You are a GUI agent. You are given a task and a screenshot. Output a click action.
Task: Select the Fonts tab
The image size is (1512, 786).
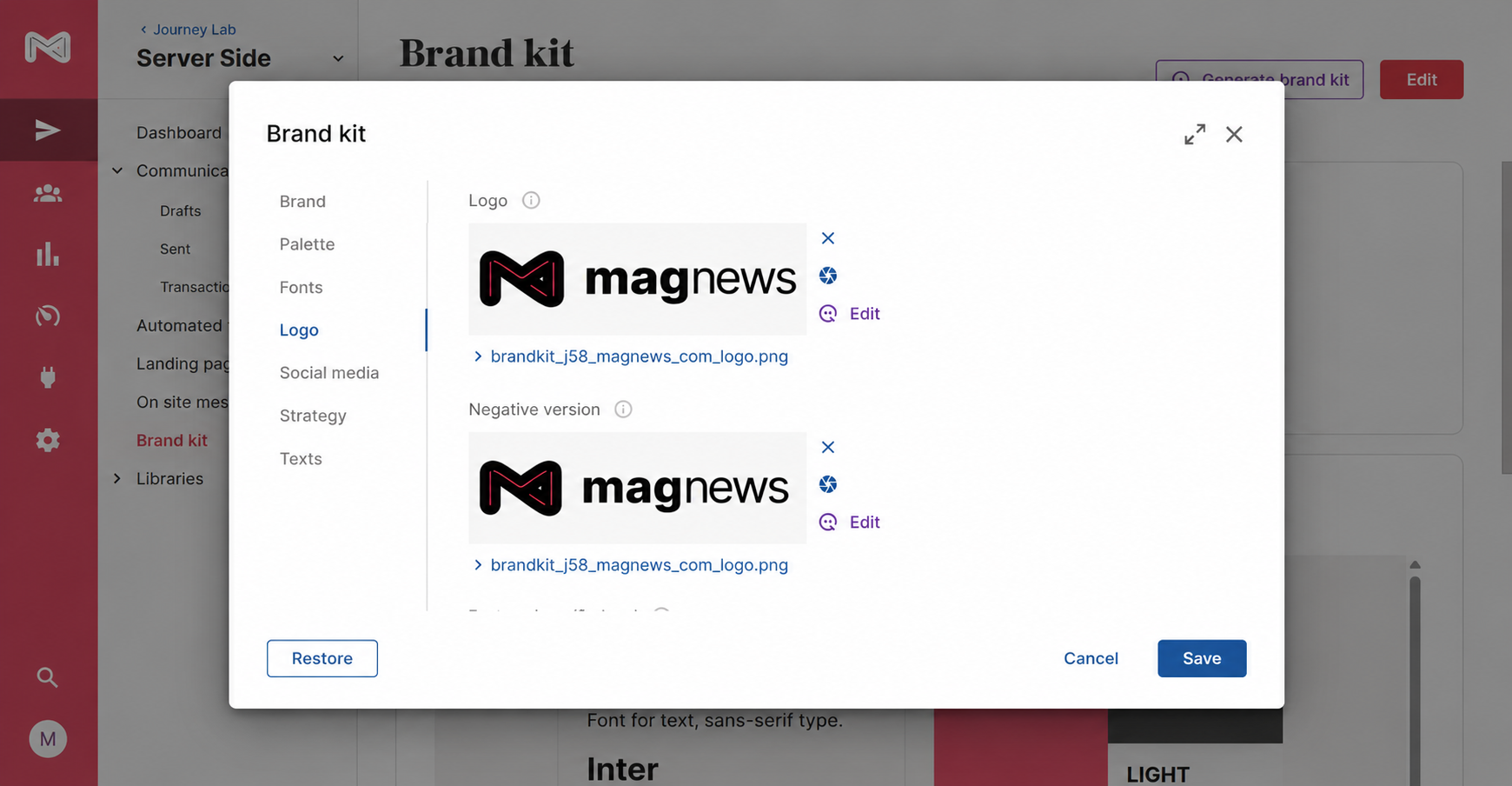click(x=301, y=287)
